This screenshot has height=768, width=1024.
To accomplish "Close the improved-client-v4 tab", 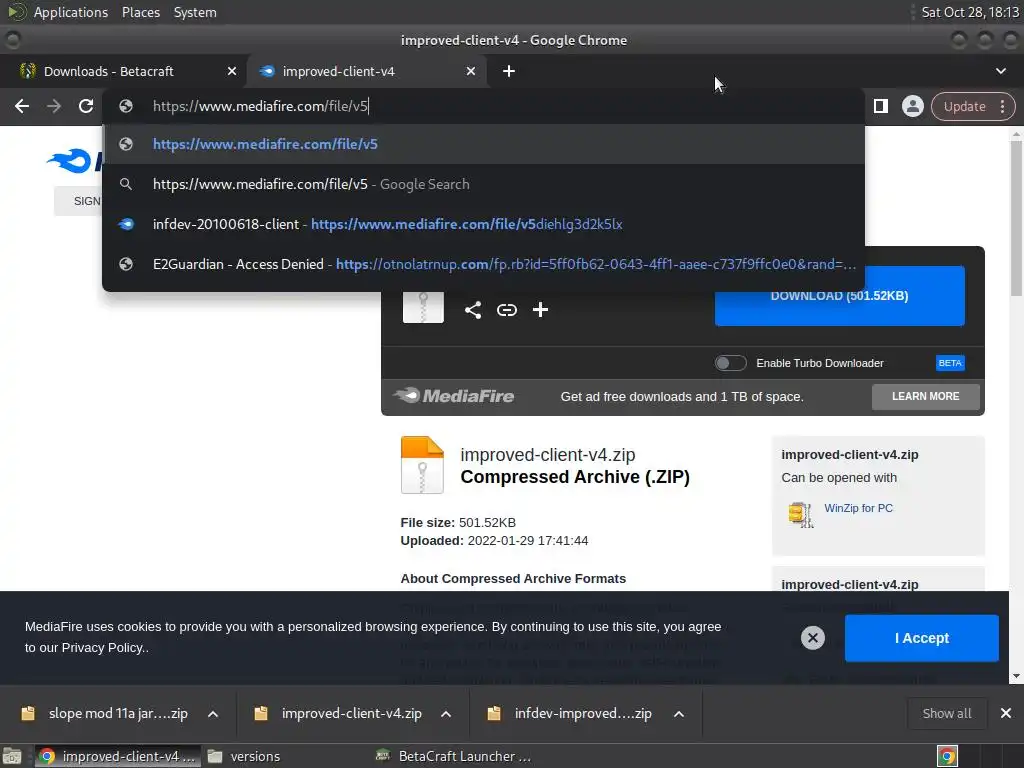I will (x=471, y=71).
